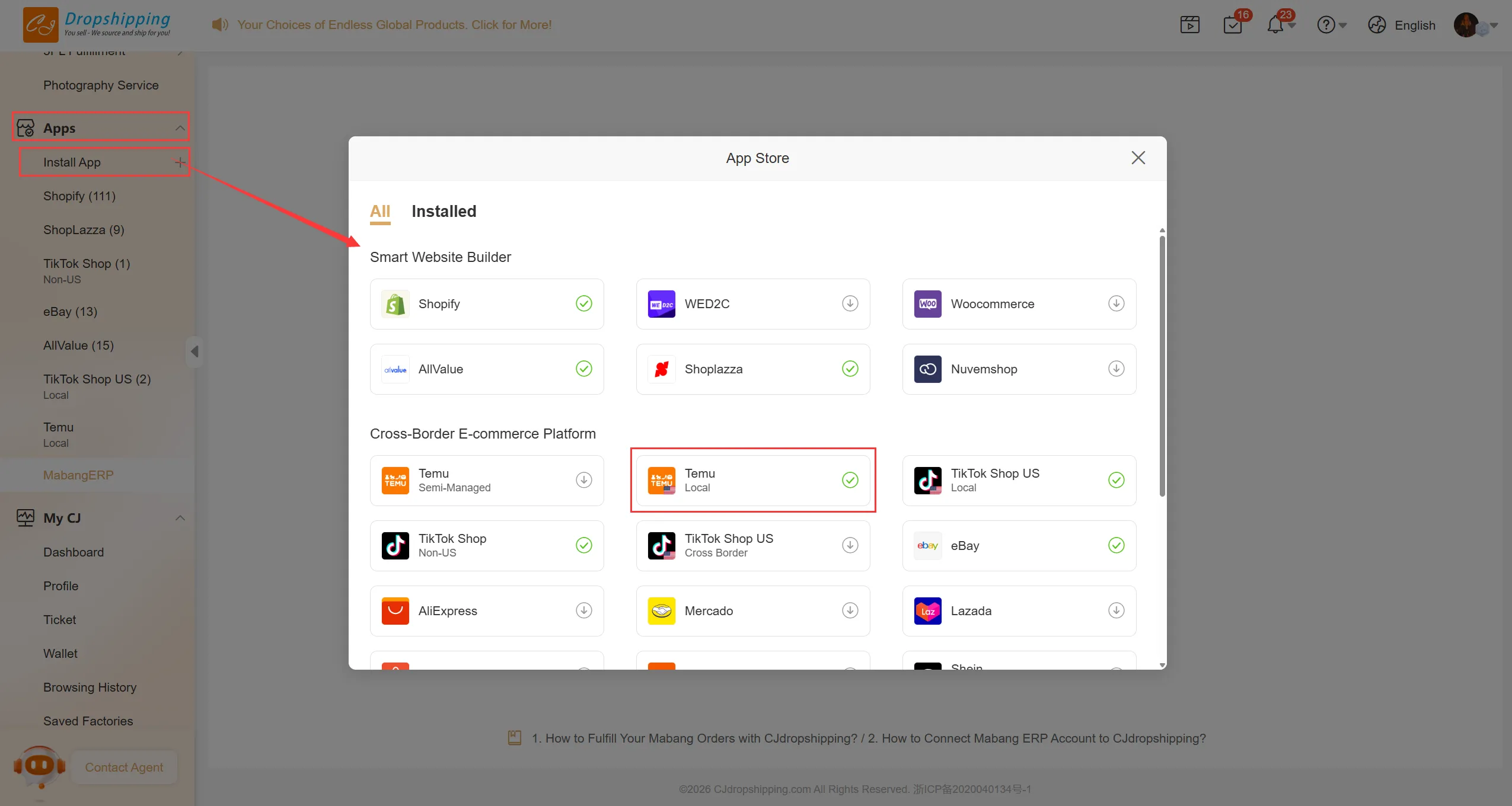Open Shopify (111) in sidebar
The image size is (1512, 806).
79,196
